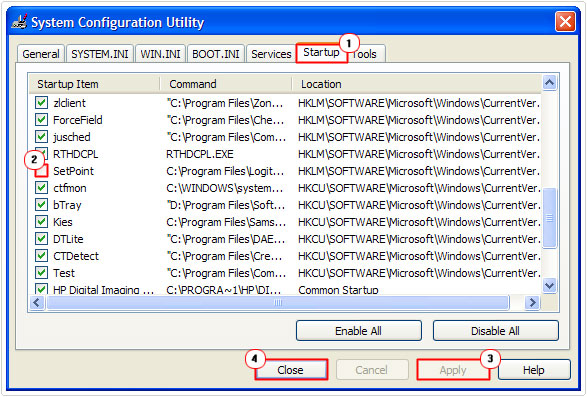Click the vertical scrollbar up arrow

point(549,83)
